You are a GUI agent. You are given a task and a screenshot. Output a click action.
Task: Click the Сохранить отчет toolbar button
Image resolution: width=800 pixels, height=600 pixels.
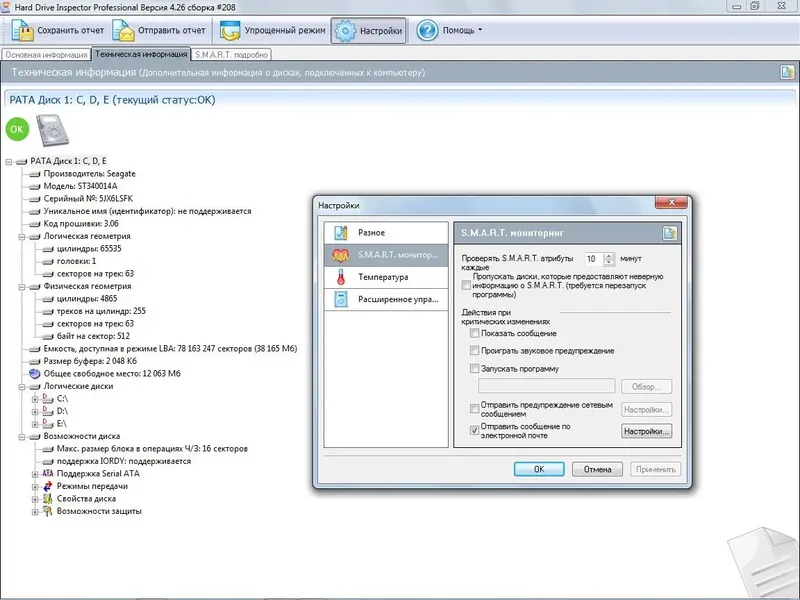click(x=58, y=31)
